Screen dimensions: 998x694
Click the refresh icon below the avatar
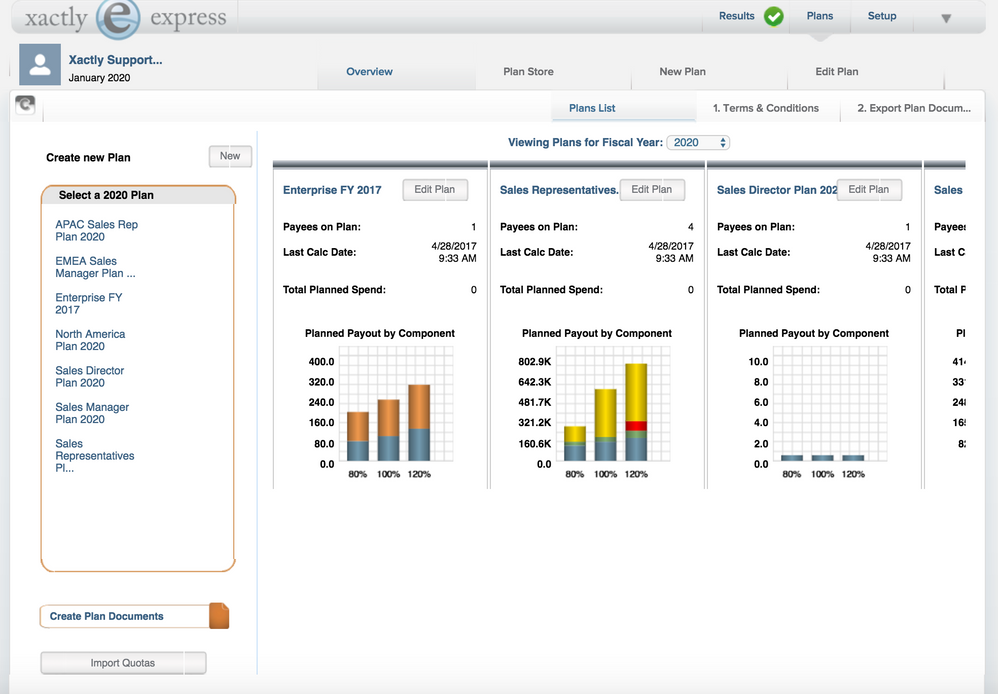click(25, 104)
